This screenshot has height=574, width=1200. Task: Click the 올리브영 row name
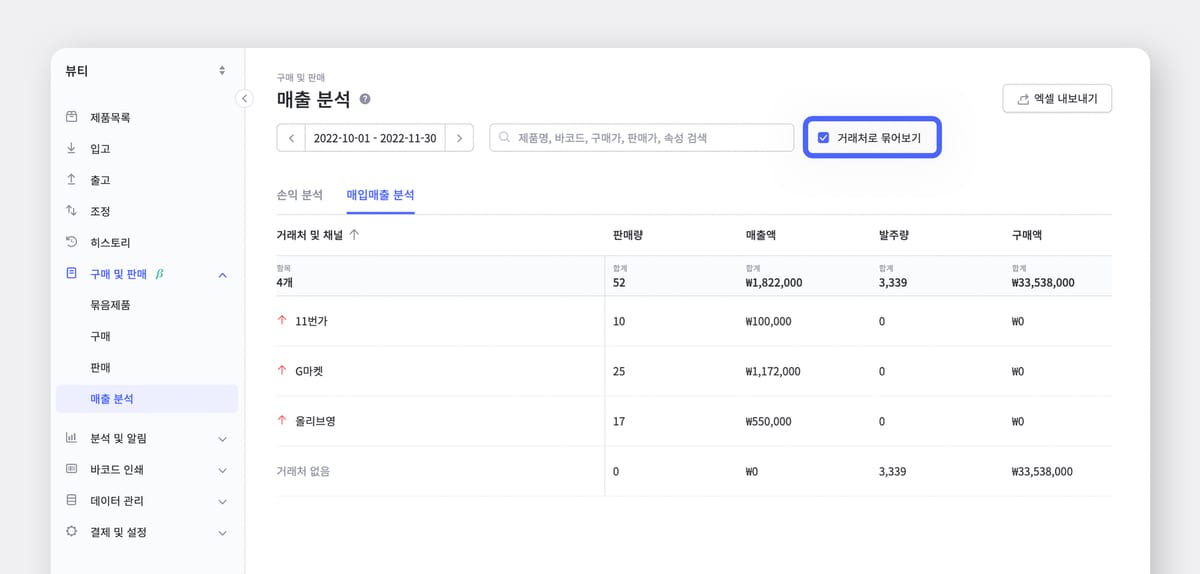[315, 421]
